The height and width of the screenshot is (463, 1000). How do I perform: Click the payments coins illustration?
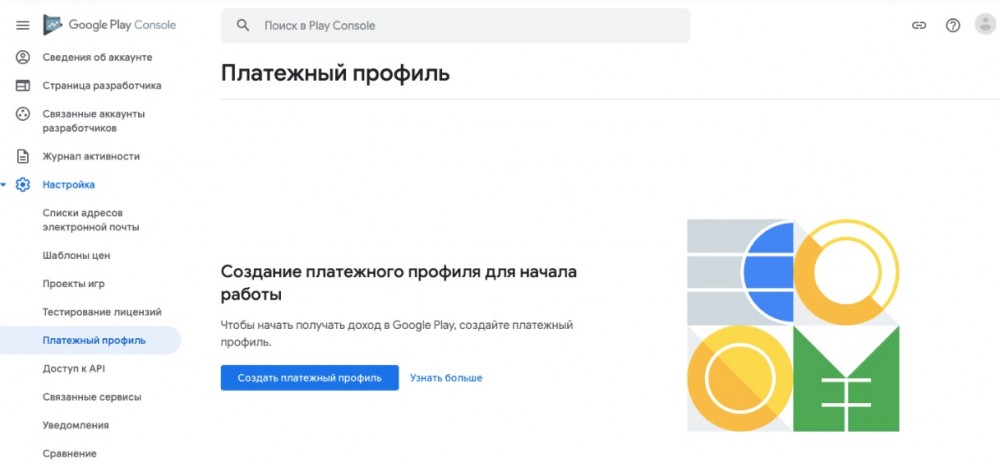(x=793, y=325)
